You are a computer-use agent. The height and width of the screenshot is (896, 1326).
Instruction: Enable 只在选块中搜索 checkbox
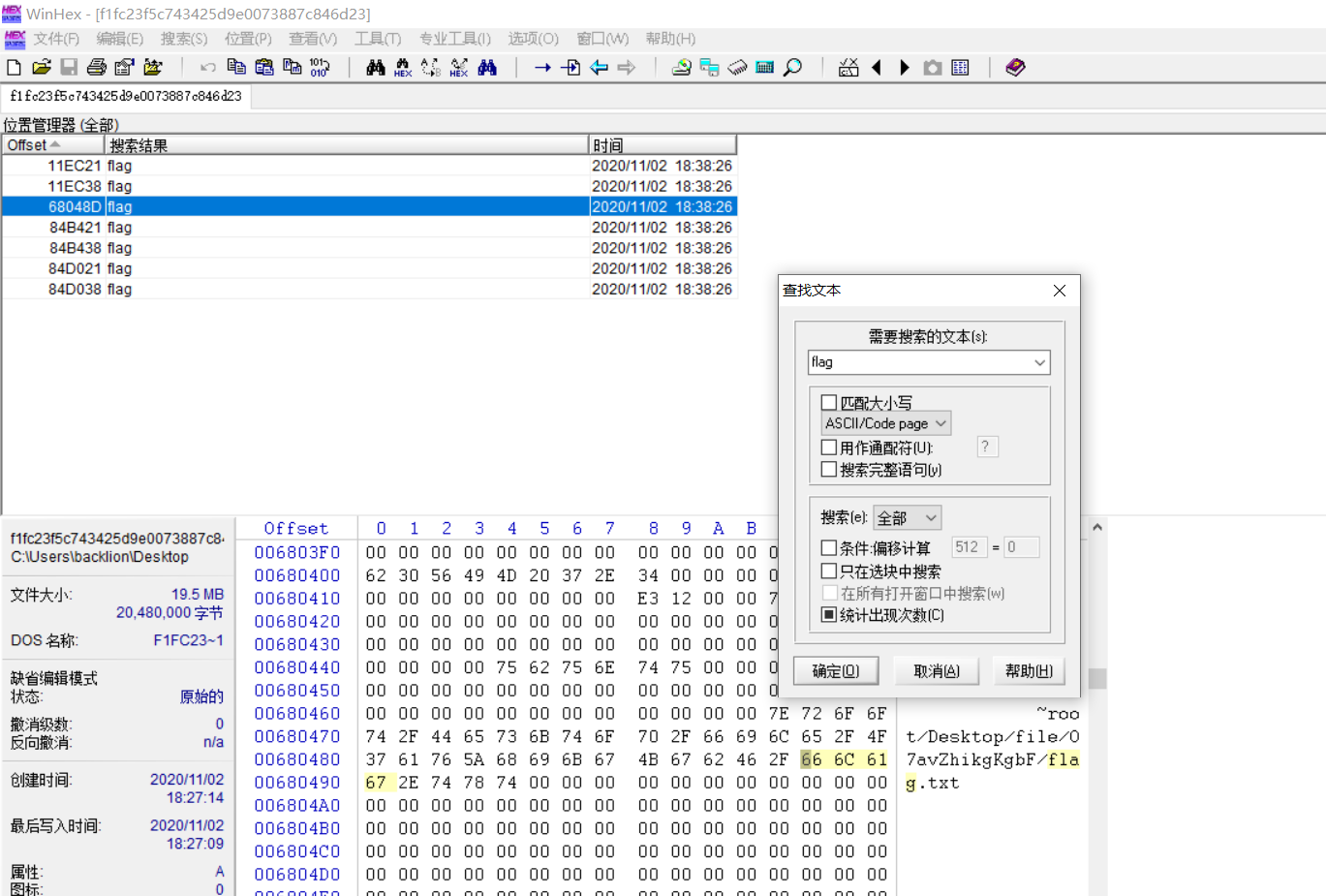tap(829, 572)
